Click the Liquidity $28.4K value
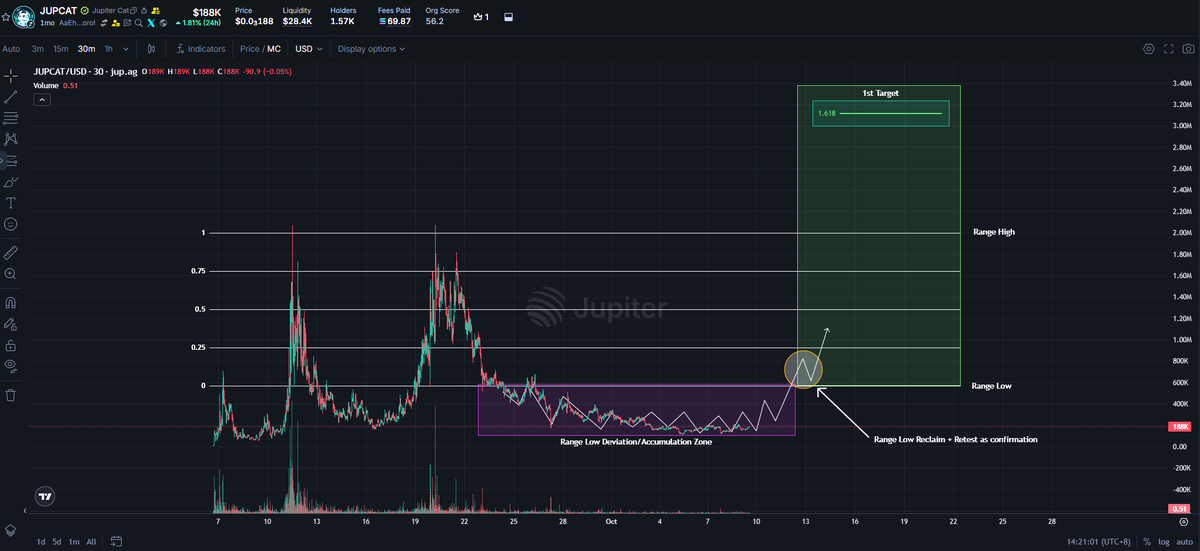 click(297, 21)
